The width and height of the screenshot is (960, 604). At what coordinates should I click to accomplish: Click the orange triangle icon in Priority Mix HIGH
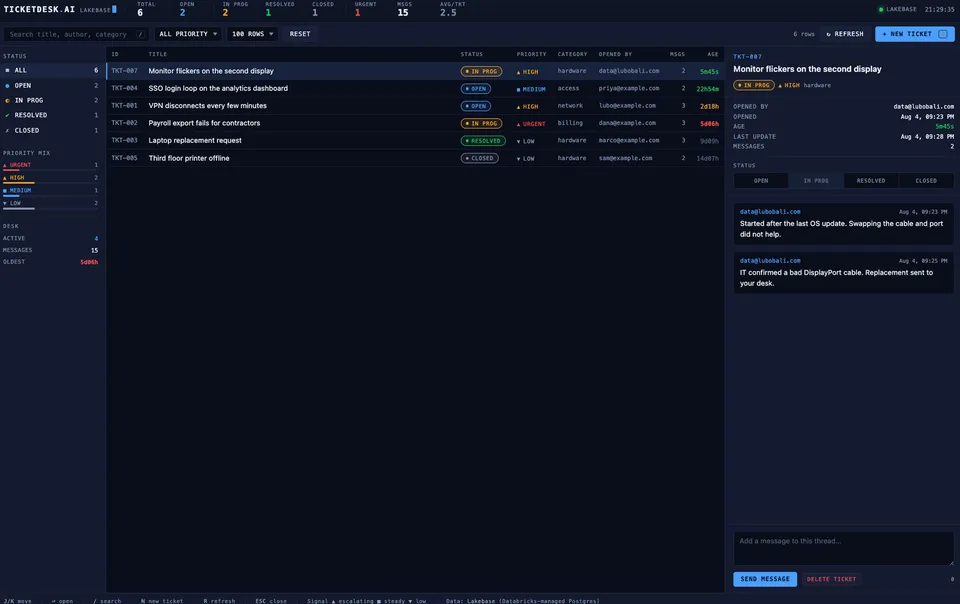click(x=5, y=178)
